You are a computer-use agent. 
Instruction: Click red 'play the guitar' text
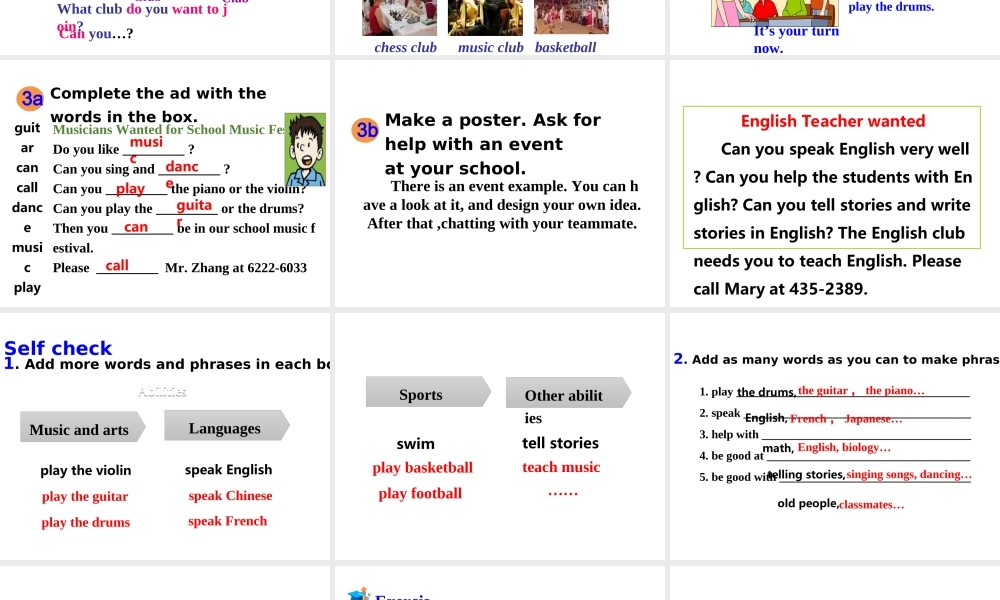click(x=85, y=497)
